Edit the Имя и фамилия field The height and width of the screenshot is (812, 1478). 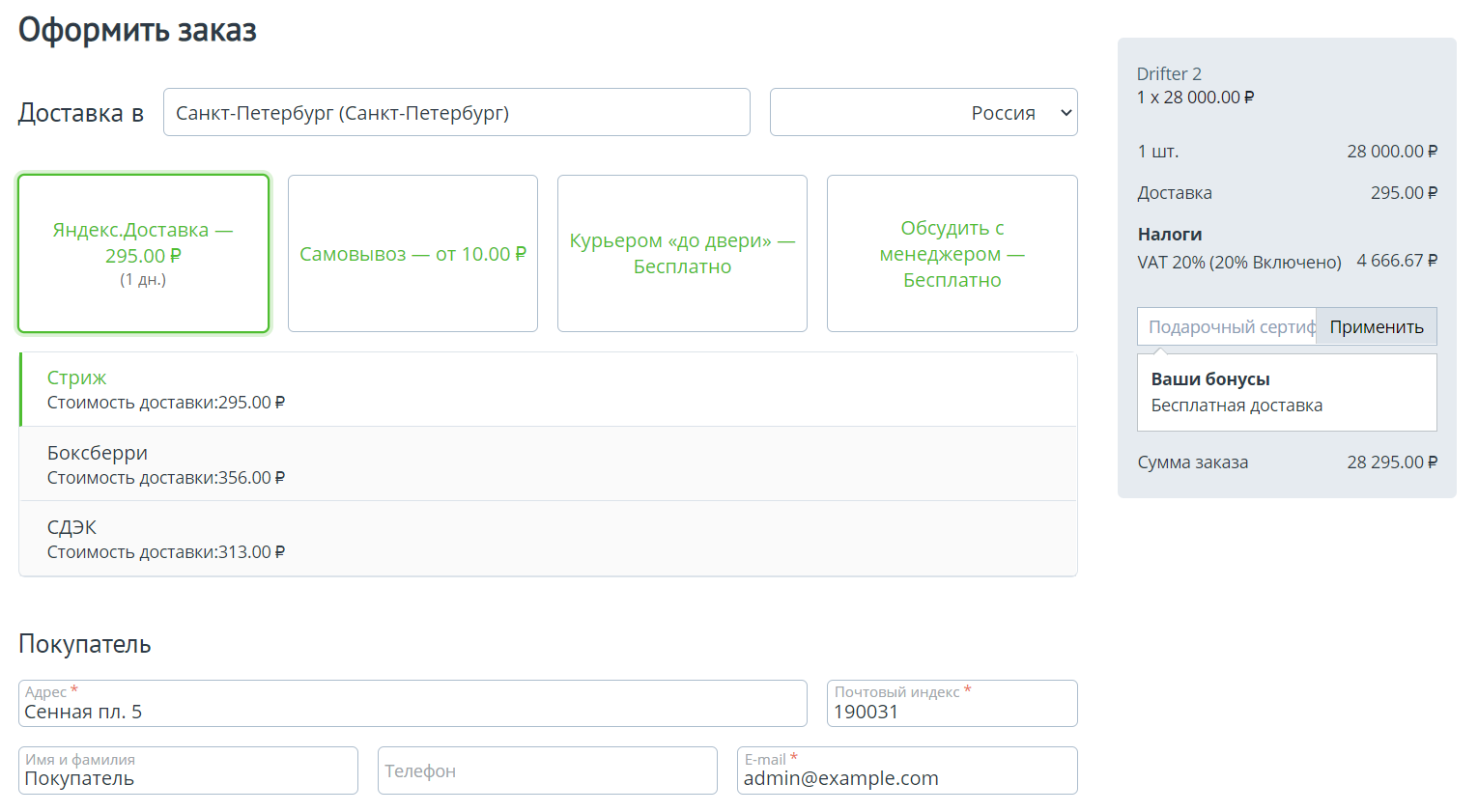tap(188, 777)
